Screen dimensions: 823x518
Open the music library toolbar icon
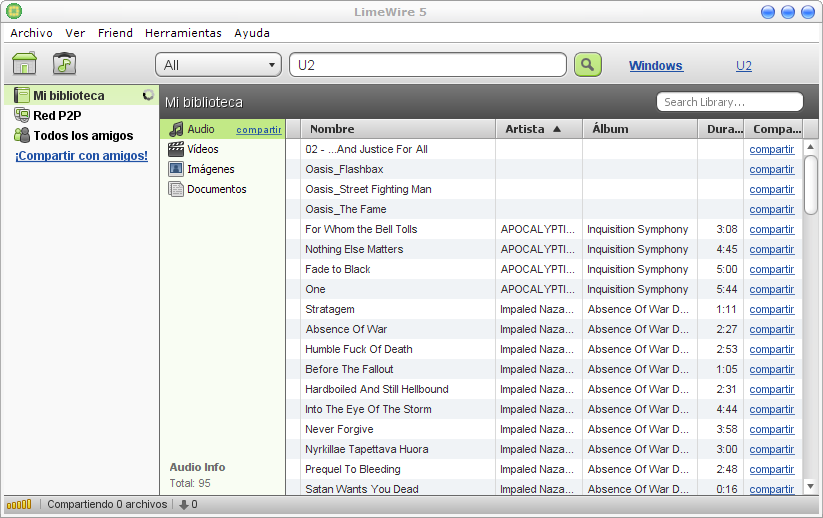click(65, 64)
